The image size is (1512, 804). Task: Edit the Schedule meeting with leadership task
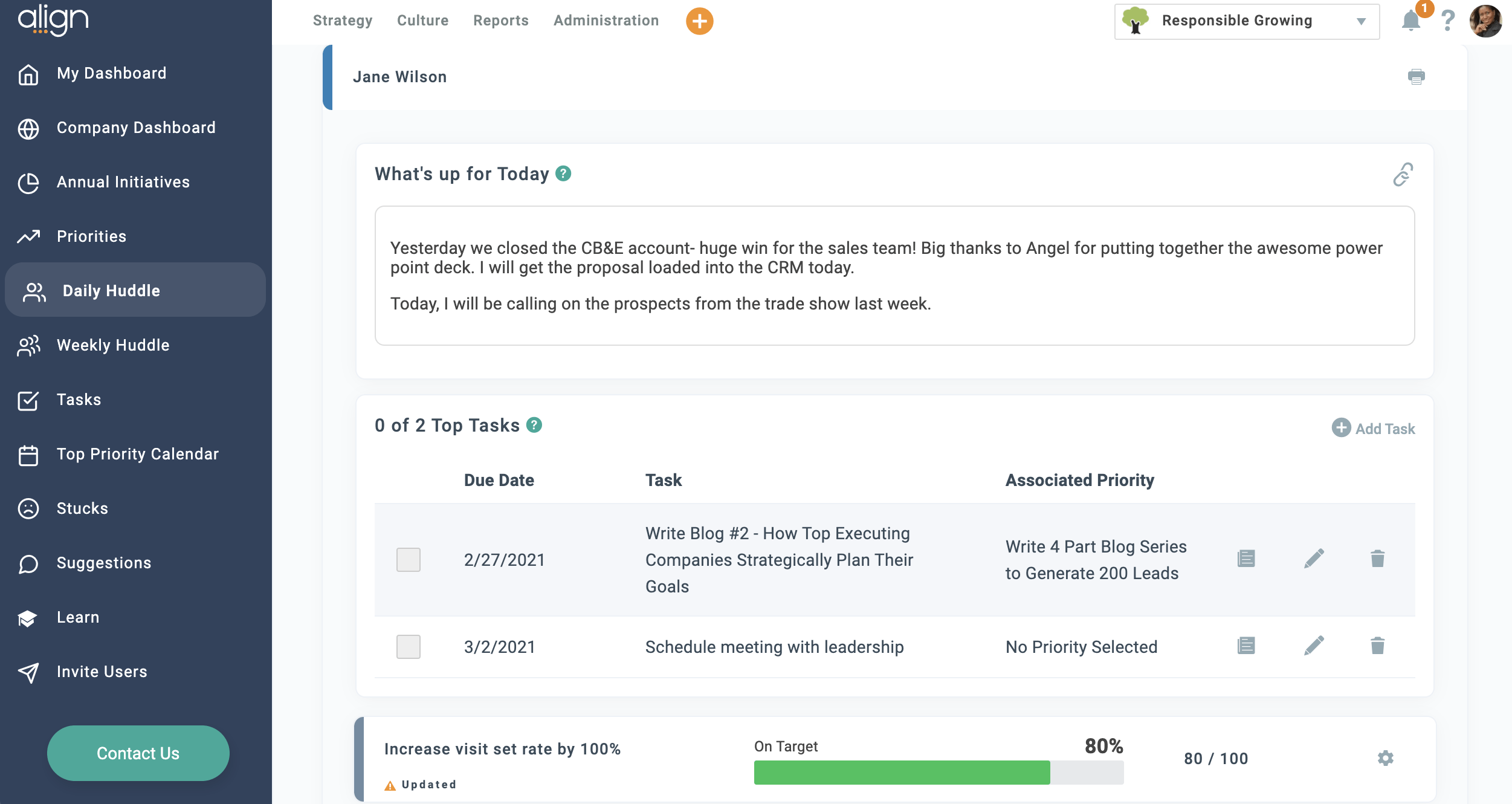pyautogui.click(x=1313, y=646)
